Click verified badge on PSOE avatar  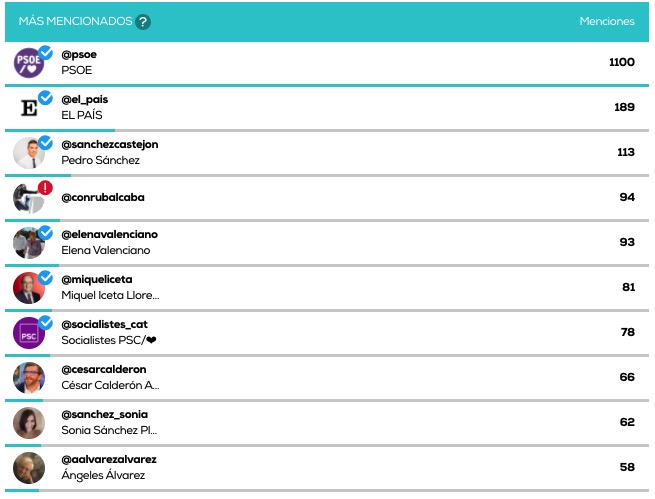point(46,53)
